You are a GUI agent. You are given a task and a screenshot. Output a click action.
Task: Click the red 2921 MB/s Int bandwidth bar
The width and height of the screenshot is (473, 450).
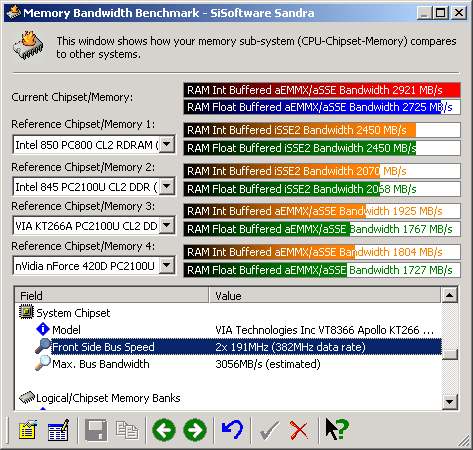[322, 90]
